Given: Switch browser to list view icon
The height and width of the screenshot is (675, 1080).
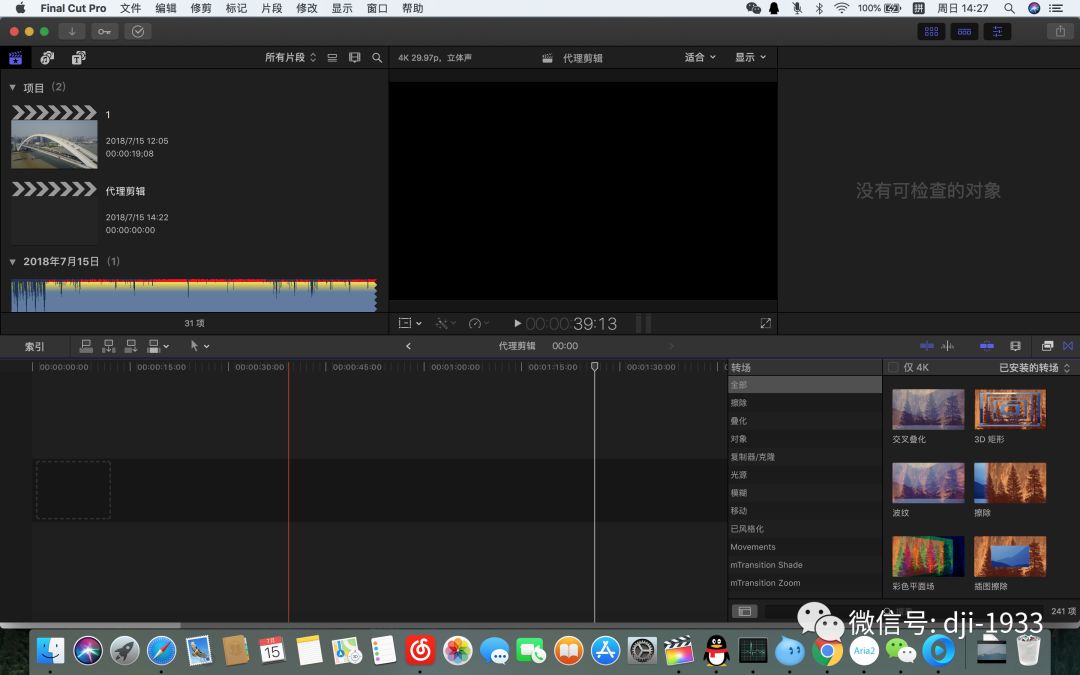Looking at the screenshot, I should (x=332, y=58).
